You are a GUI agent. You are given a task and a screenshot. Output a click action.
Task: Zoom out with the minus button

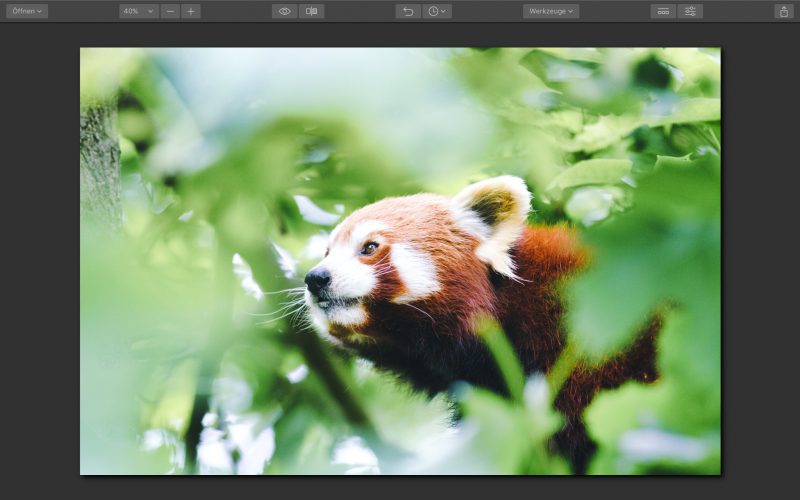click(170, 11)
